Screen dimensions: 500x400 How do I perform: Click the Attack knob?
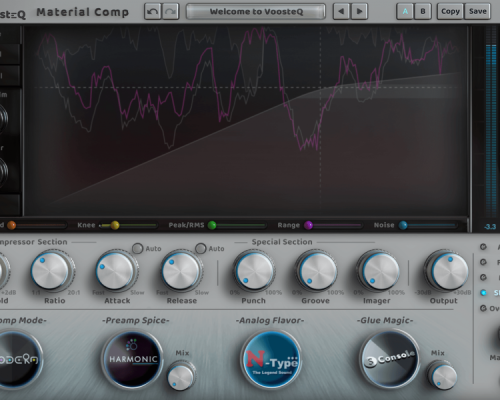tap(116, 270)
